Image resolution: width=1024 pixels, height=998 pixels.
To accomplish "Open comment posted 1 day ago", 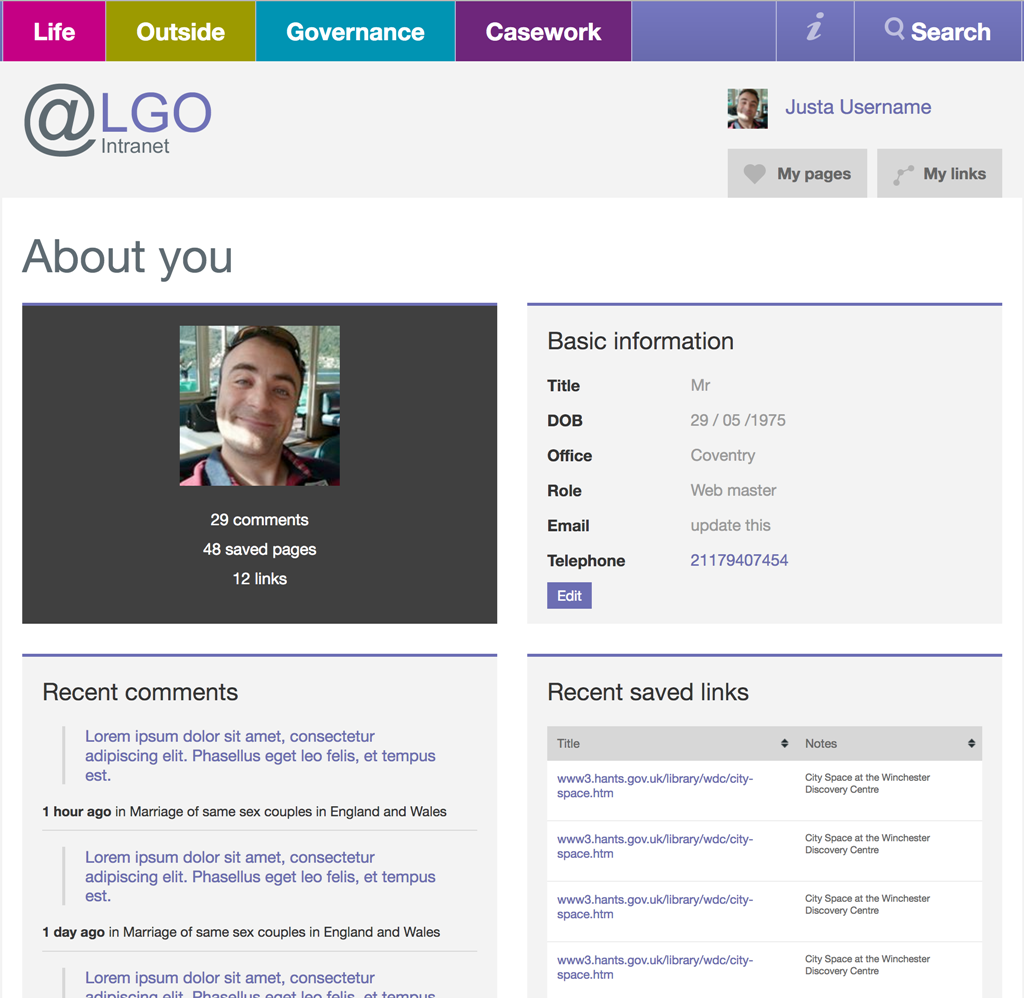I will [x=260, y=877].
